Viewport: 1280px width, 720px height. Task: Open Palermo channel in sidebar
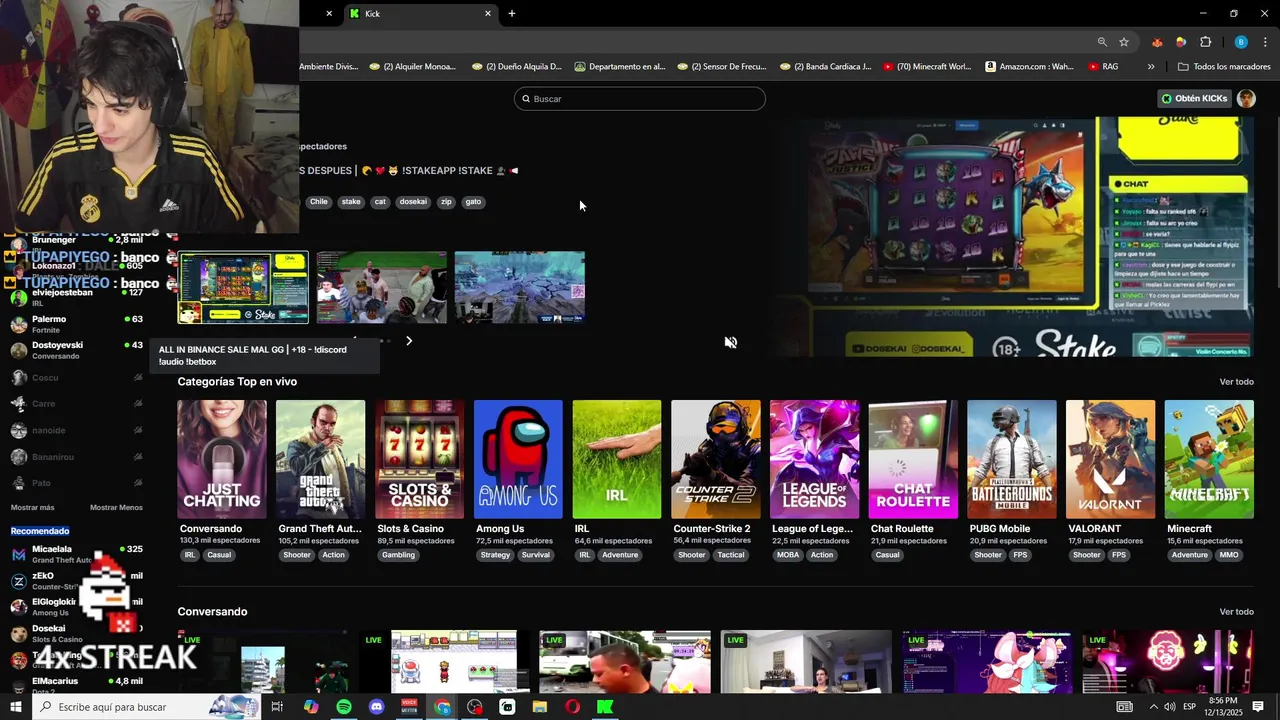(x=76, y=323)
